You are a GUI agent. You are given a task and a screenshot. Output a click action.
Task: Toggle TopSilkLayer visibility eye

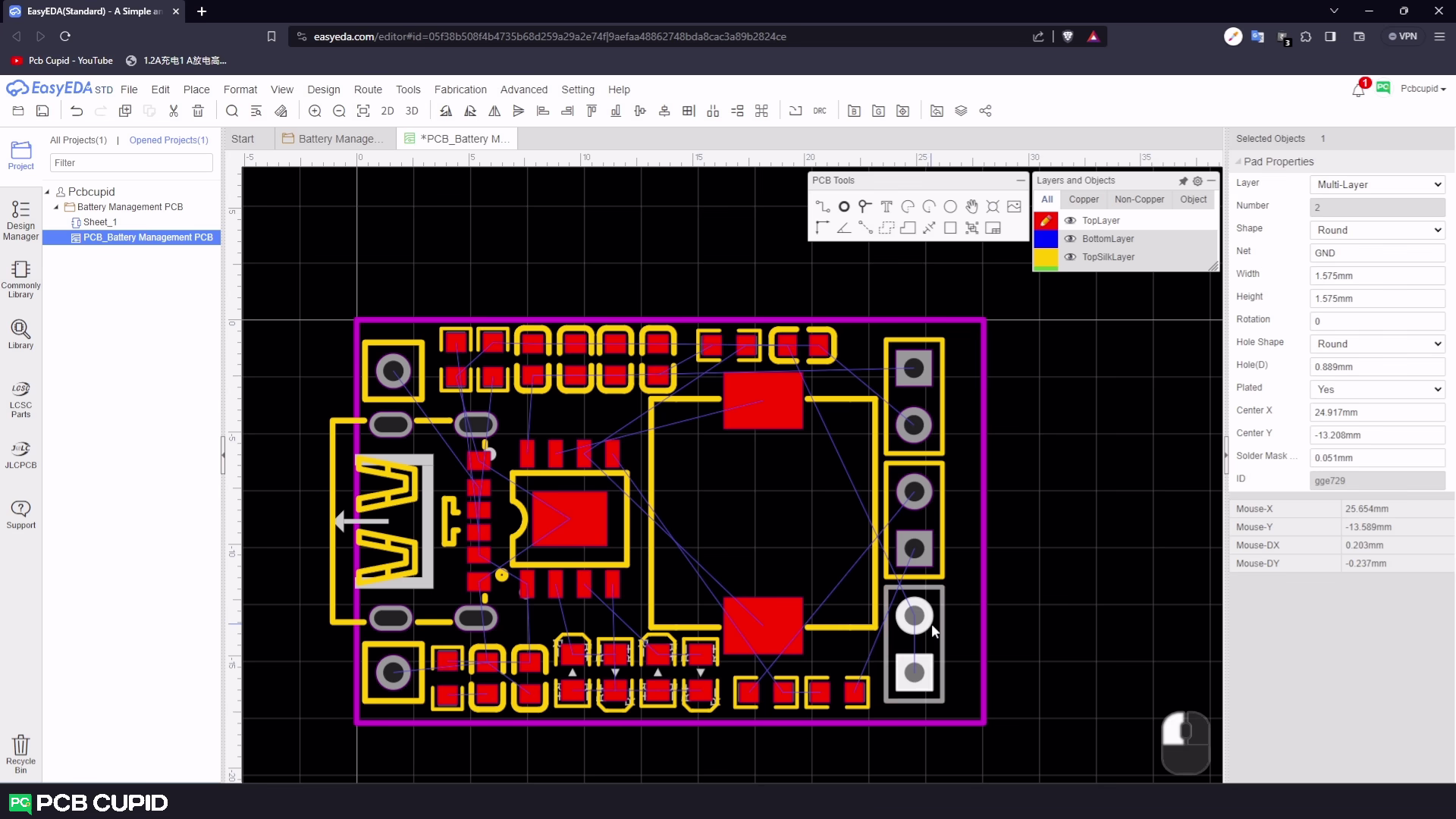[x=1070, y=257]
